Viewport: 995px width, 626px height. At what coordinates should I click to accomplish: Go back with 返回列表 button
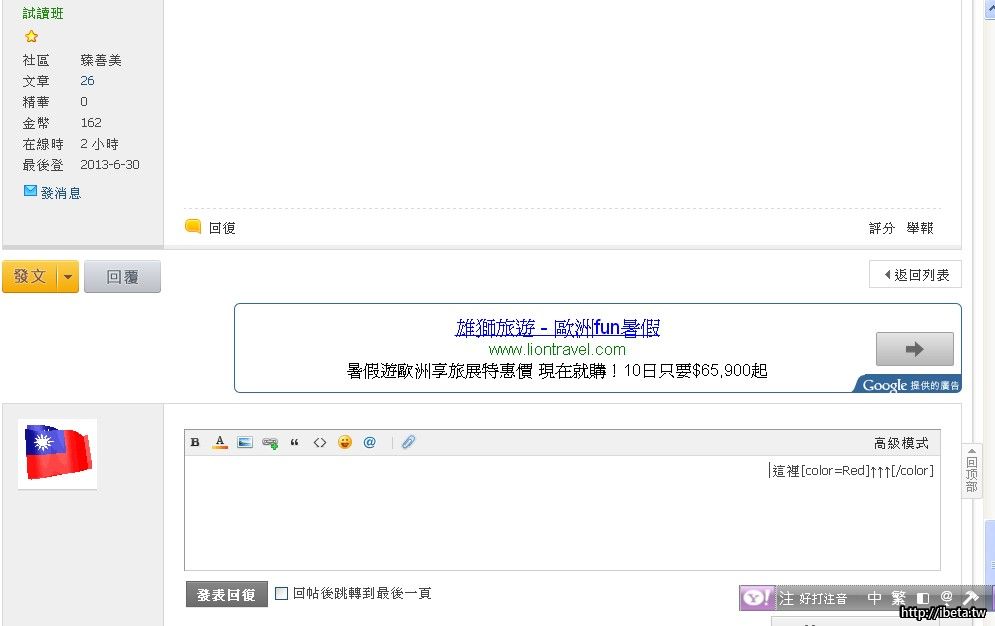coord(915,275)
